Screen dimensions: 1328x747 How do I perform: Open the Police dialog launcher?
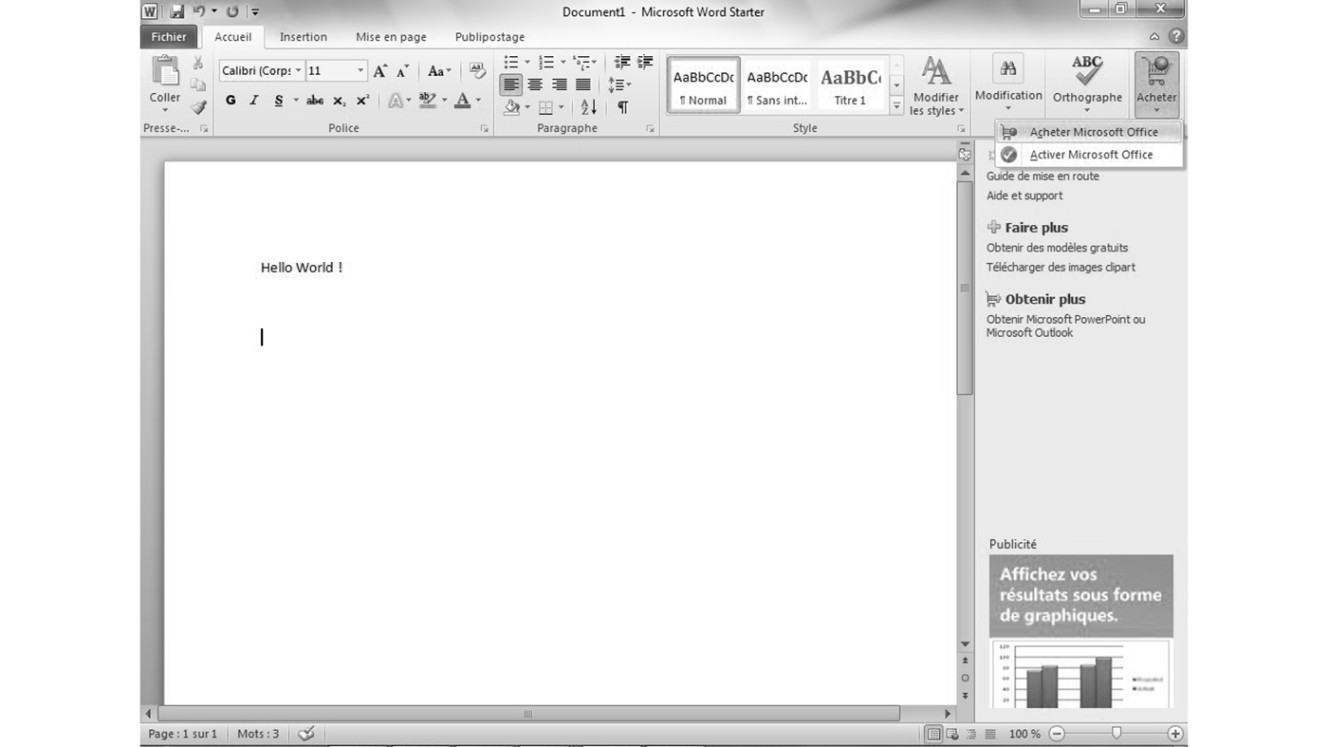[x=485, y=129]
